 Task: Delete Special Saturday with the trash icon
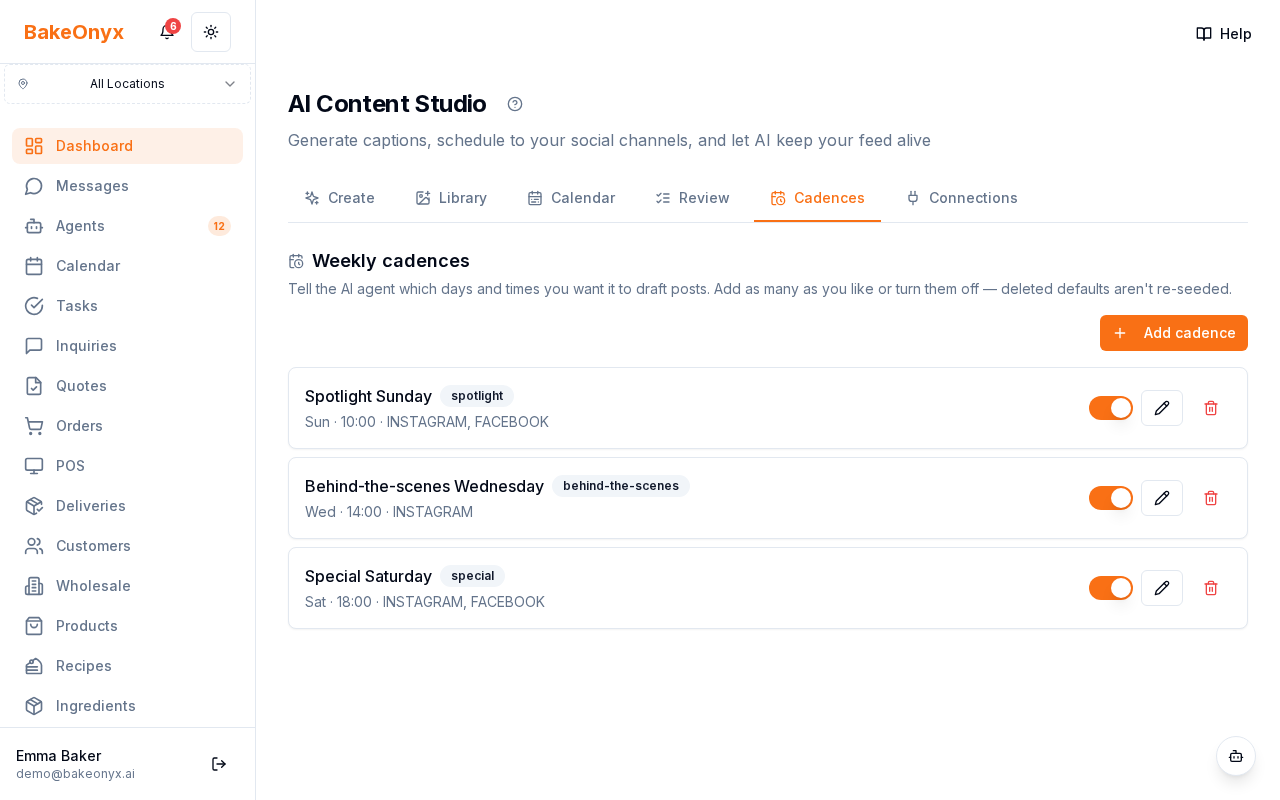tap(1211, 588)
